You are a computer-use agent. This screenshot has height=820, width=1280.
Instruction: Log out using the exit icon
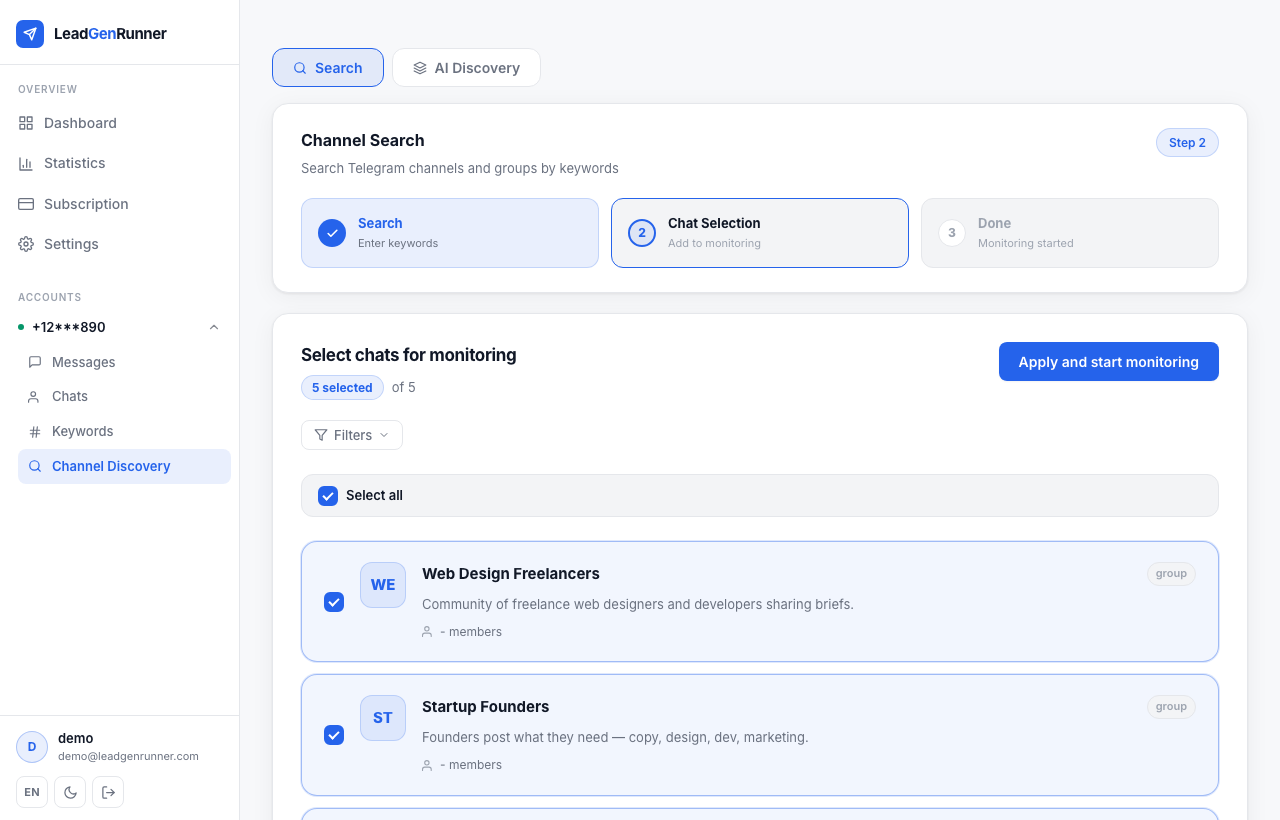pos(108,792)
